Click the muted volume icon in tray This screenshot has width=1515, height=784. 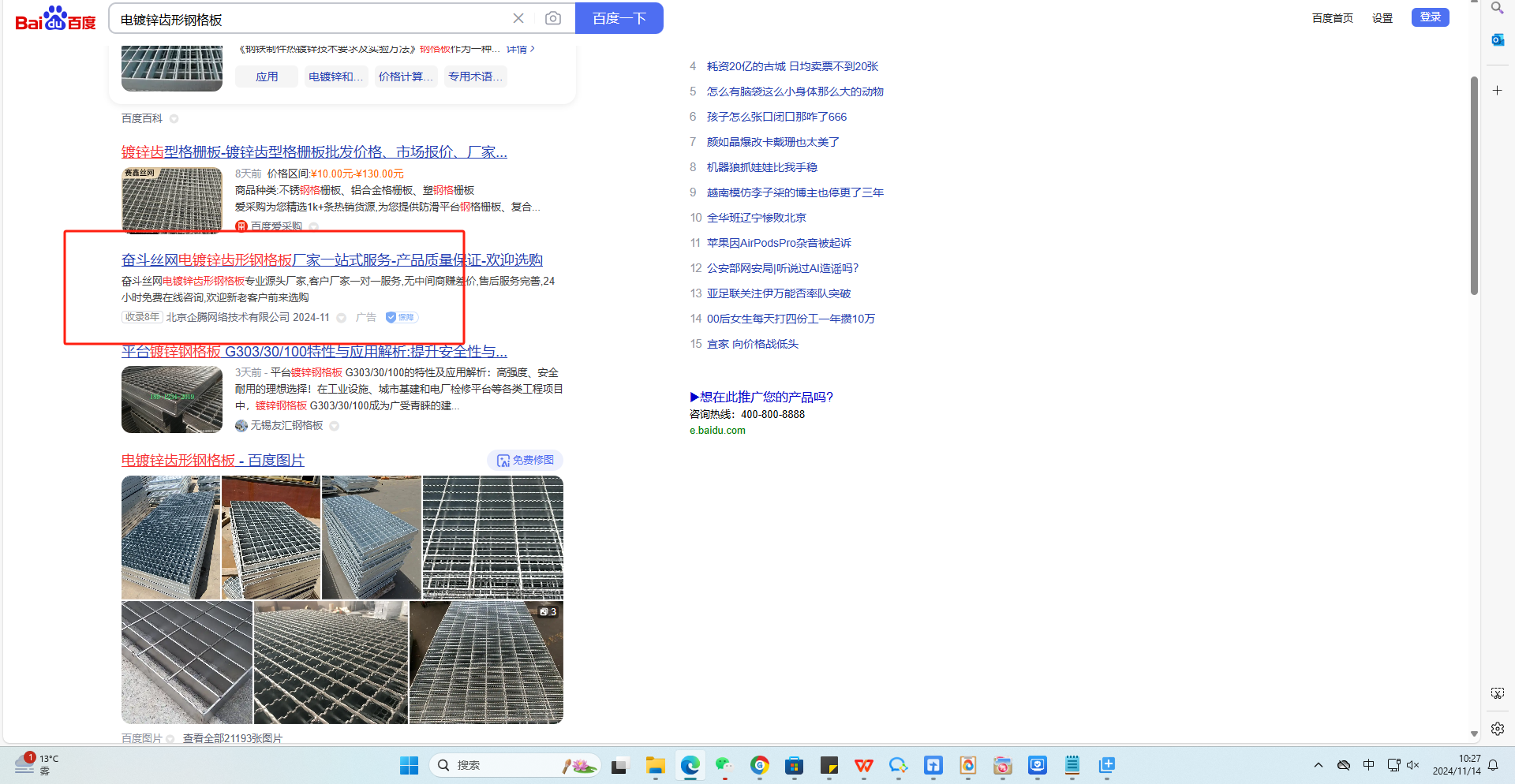coord(1412,765)
